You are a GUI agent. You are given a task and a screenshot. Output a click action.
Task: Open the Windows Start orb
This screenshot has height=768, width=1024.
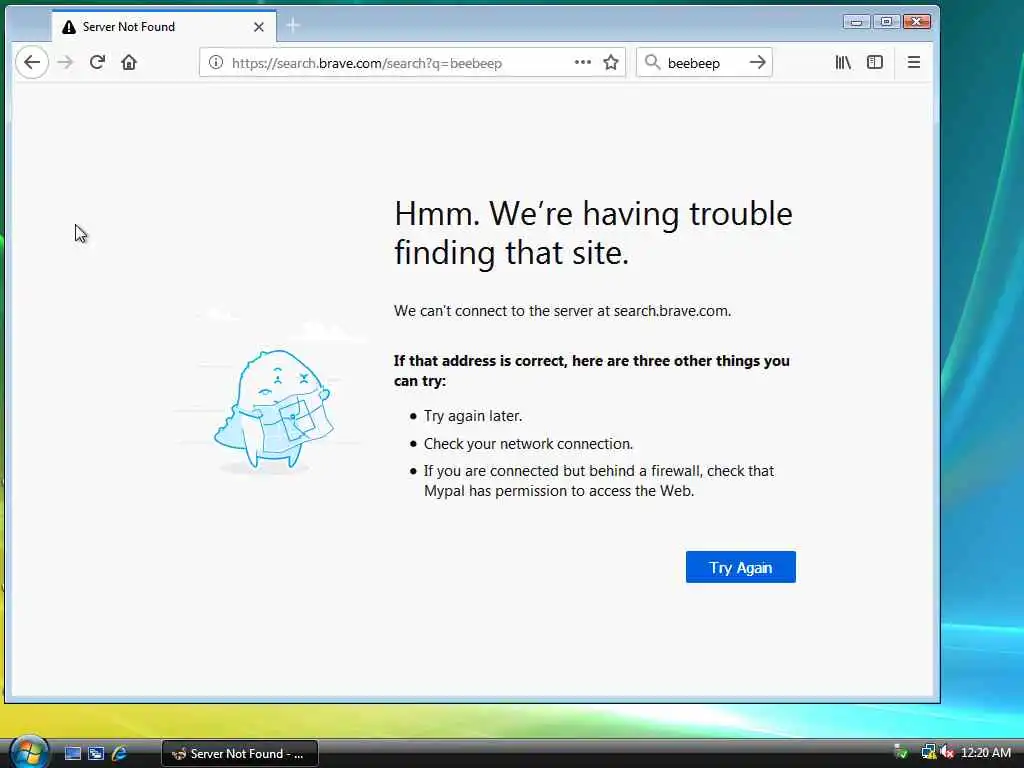click(x=29, y=752)
